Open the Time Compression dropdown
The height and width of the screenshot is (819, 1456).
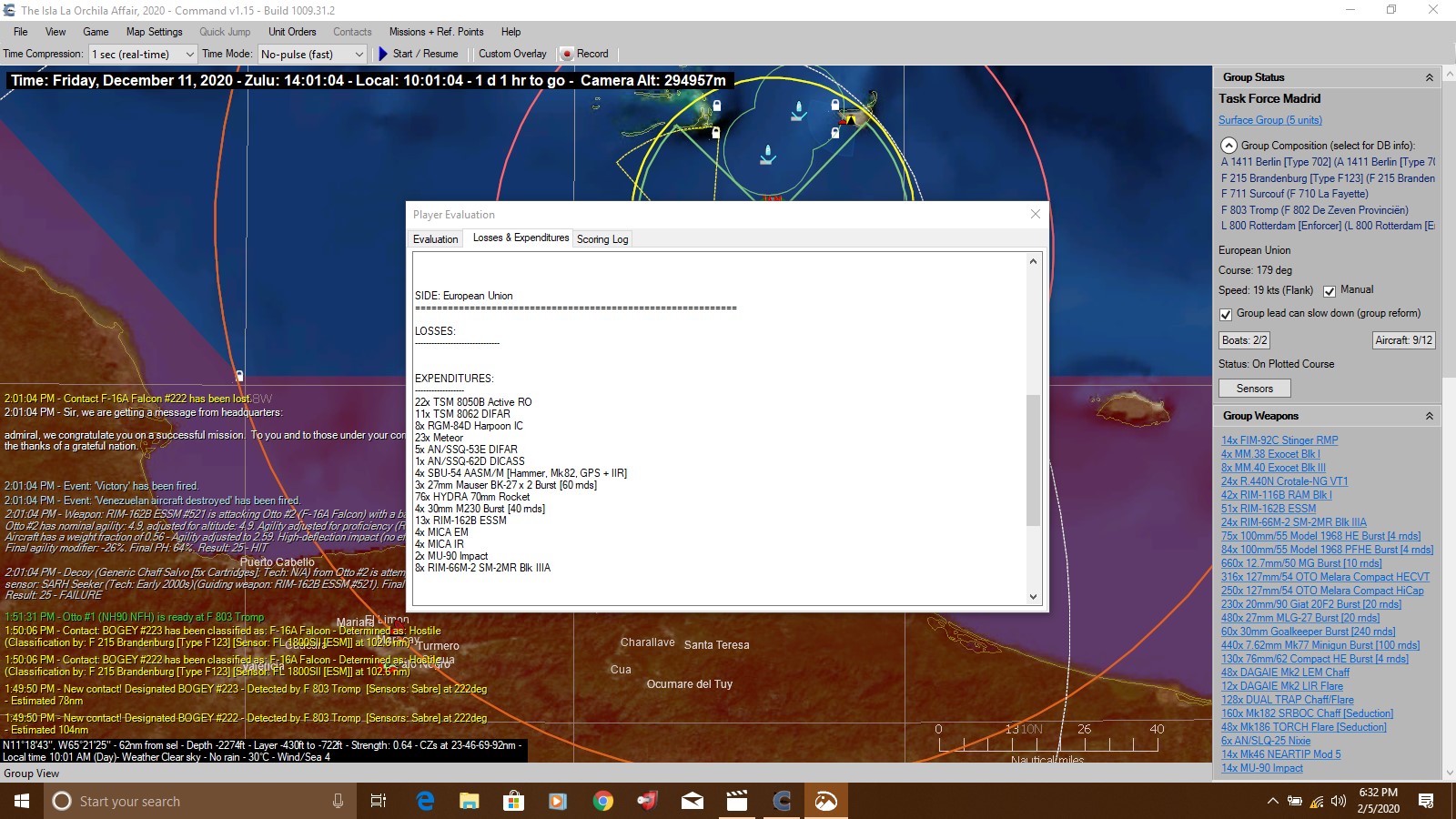[x=143, y=55]
